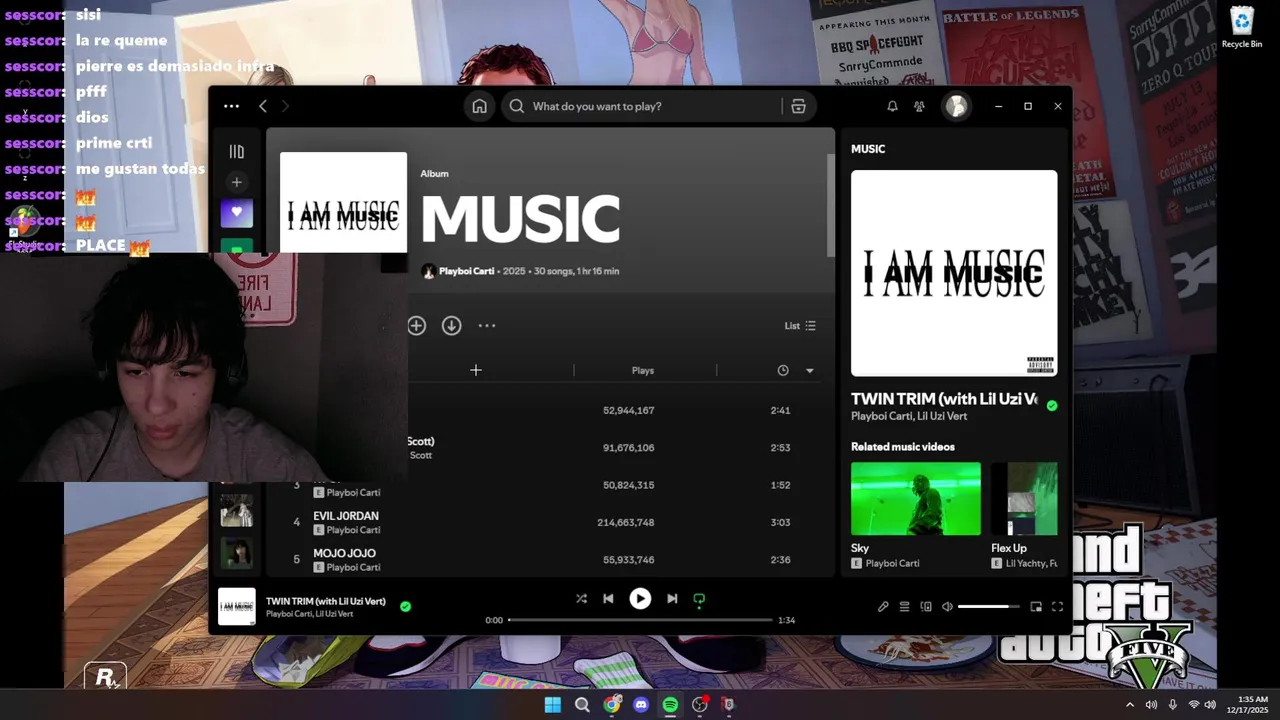Click large album art in Now Playing panel
The image size is (1280, 720).
pos(954,273)
